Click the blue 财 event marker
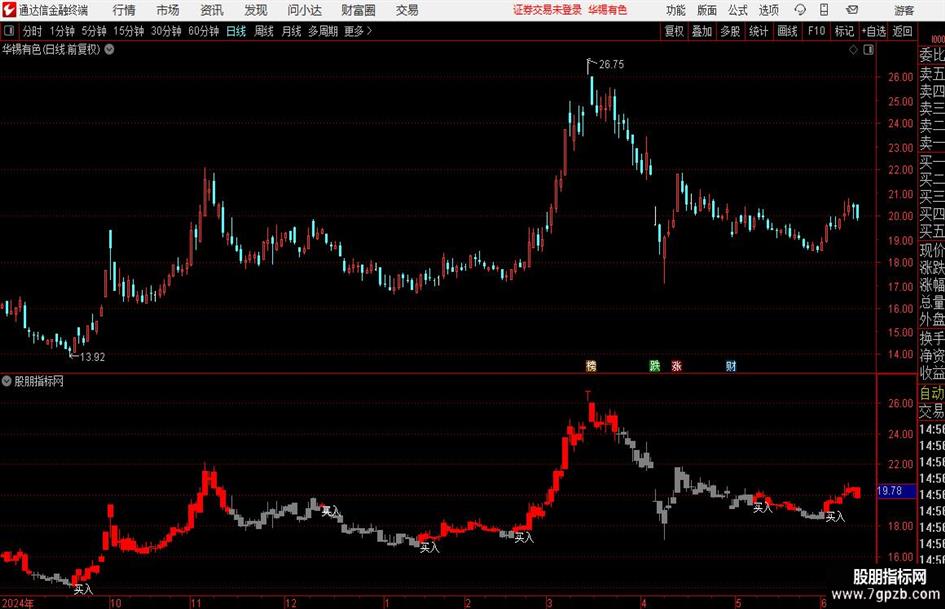Viewport: 945px width, 609px height. (x=730, y=365)
